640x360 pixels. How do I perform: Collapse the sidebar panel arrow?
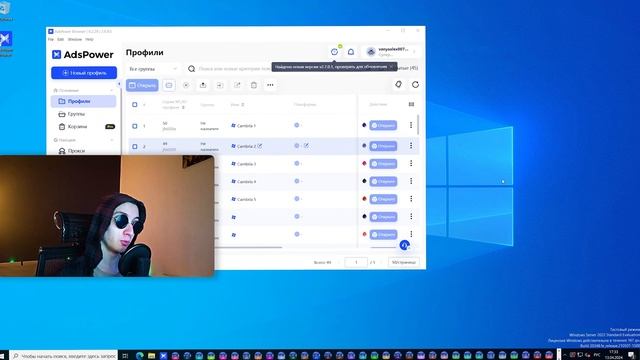(x=119, y=84)
